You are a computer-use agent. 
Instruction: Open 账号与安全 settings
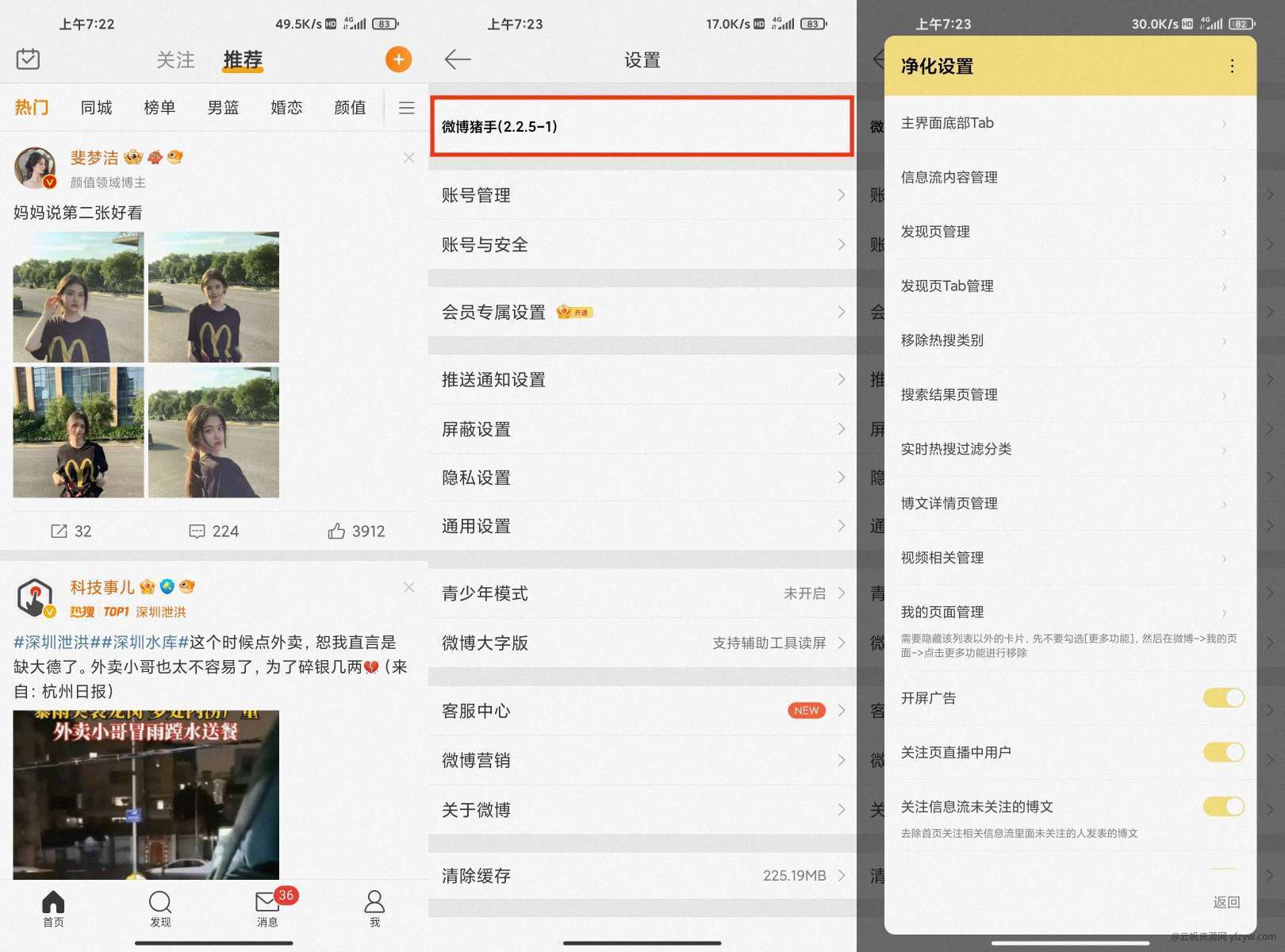tap(642, 244)
